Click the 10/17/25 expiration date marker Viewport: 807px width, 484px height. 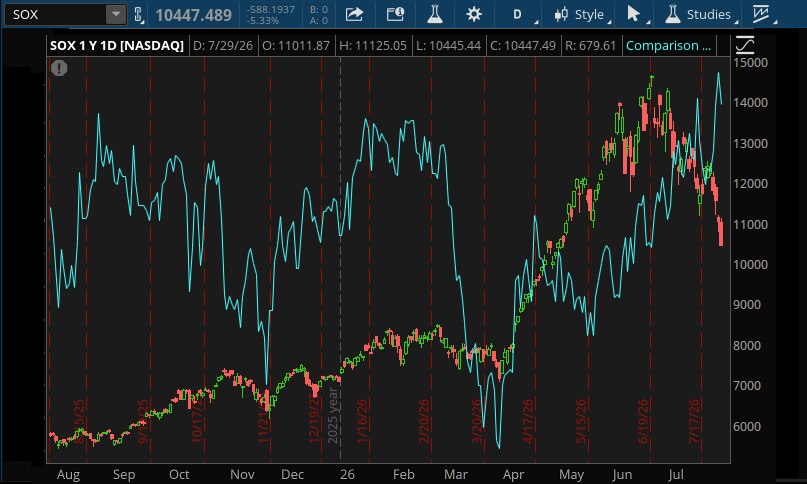[x=197, y=421]
